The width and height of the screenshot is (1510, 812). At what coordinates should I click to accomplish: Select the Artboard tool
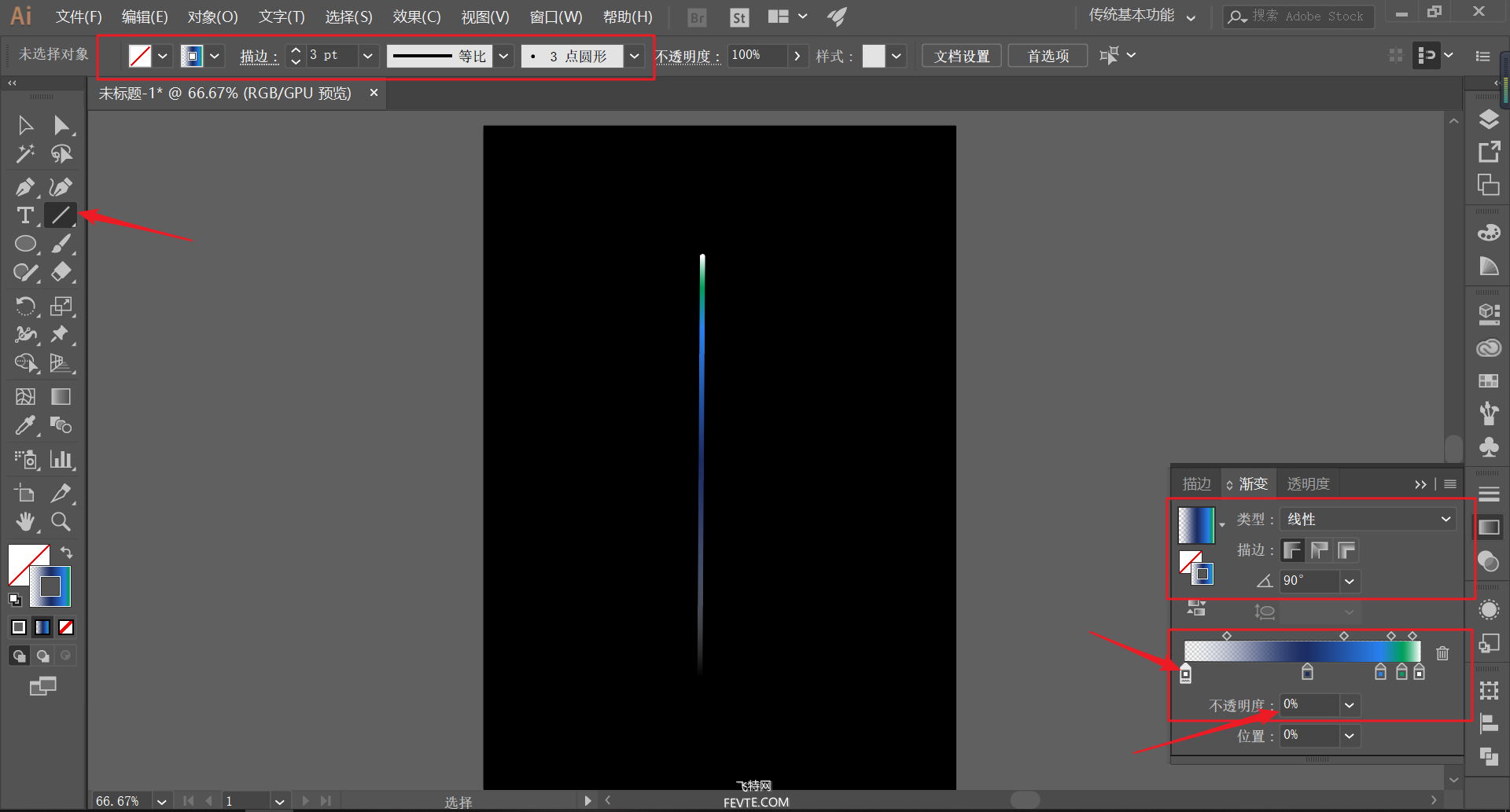[25, 493]
